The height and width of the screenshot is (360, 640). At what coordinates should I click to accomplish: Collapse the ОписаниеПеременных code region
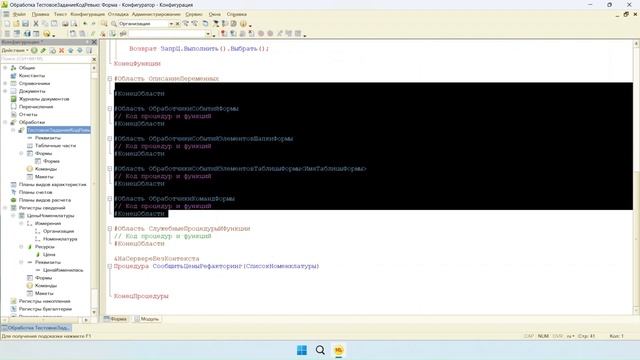click(x=110, y=78)
